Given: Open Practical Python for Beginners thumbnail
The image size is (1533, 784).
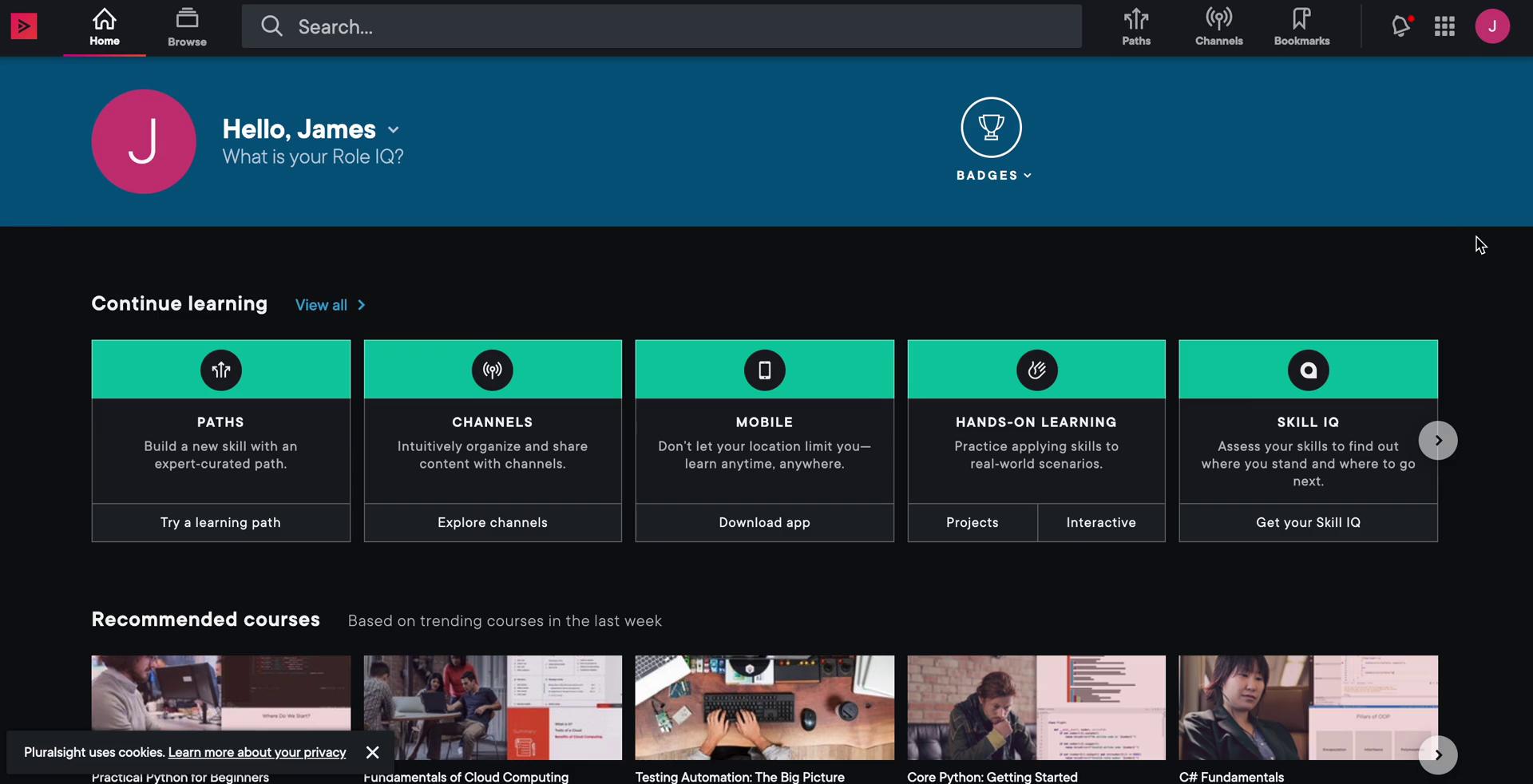Looking at the screenshot, I should tap(221, 693).
